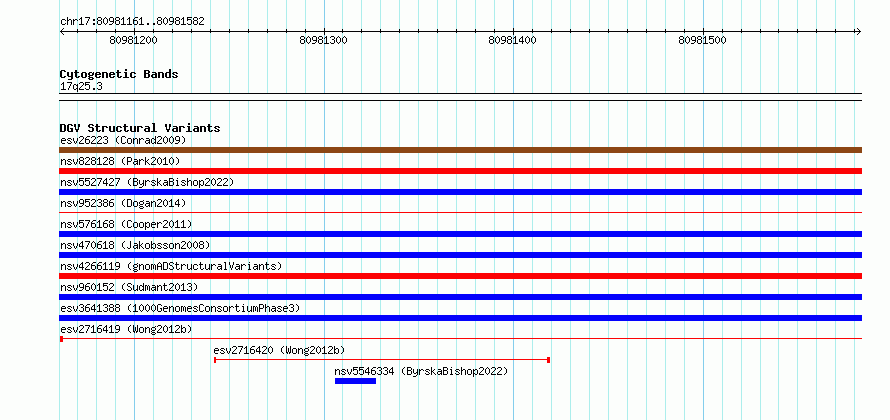The height and width of the screenshot is (420, 890).
Task: Open nsv5527427 (ByrskaBishop2022) label
Action: tap(147, 182)
